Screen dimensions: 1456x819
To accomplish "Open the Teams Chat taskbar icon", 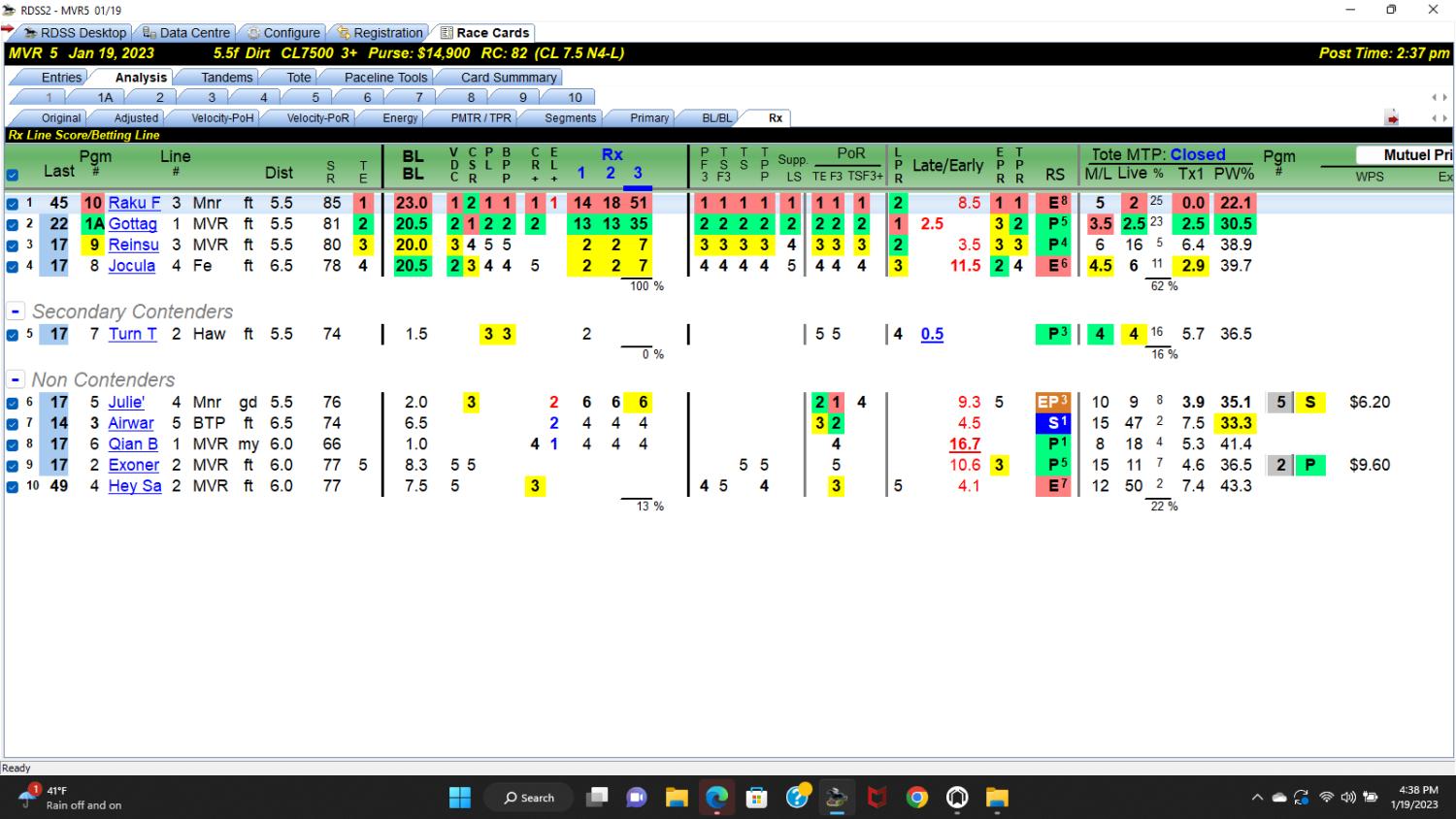I will [637, 798].
